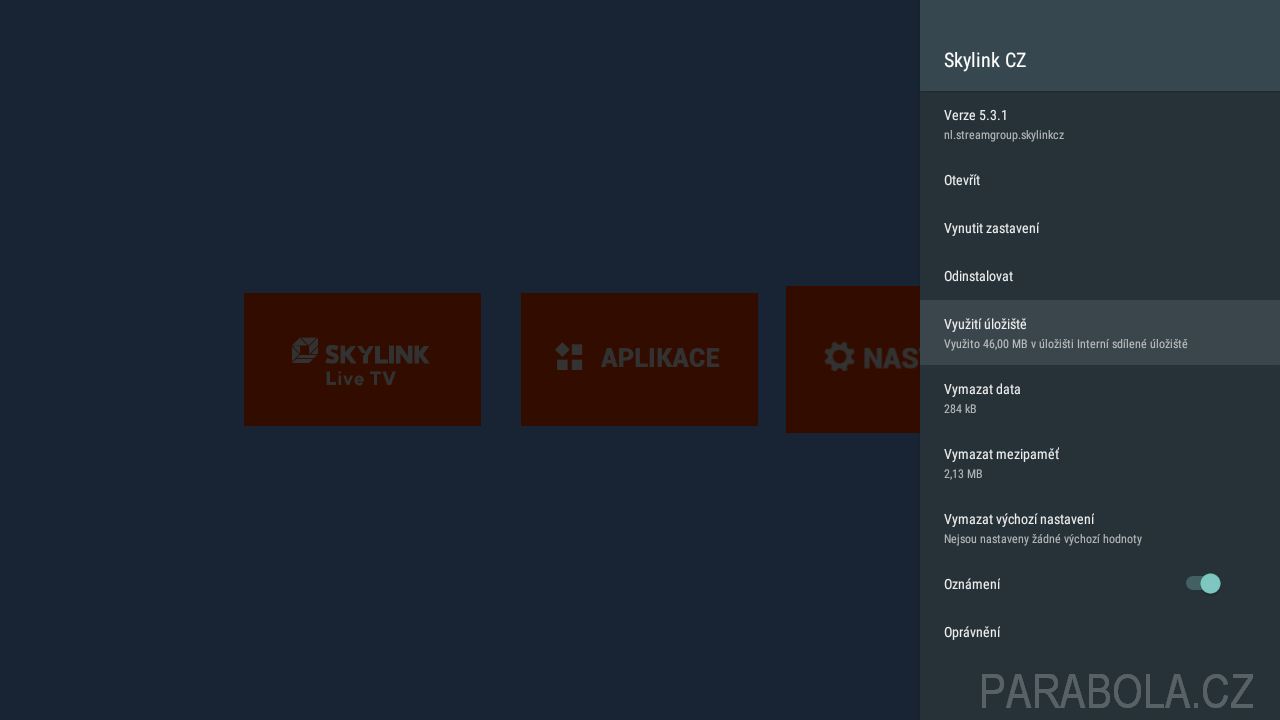Open Oprávnění permissions
The image size is (1280, 720).
coord(1100,632)
